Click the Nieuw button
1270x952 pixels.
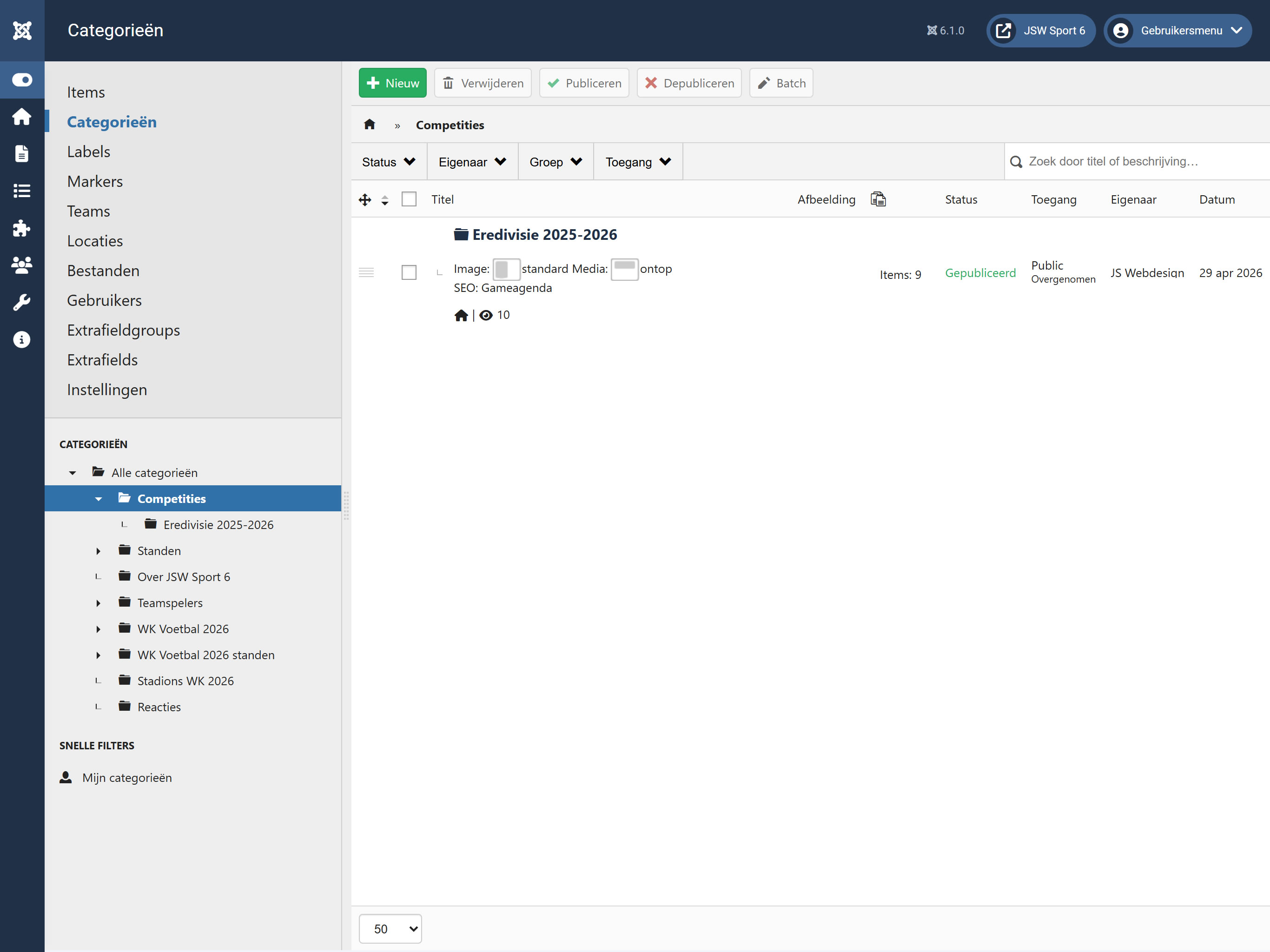point(393,83)
